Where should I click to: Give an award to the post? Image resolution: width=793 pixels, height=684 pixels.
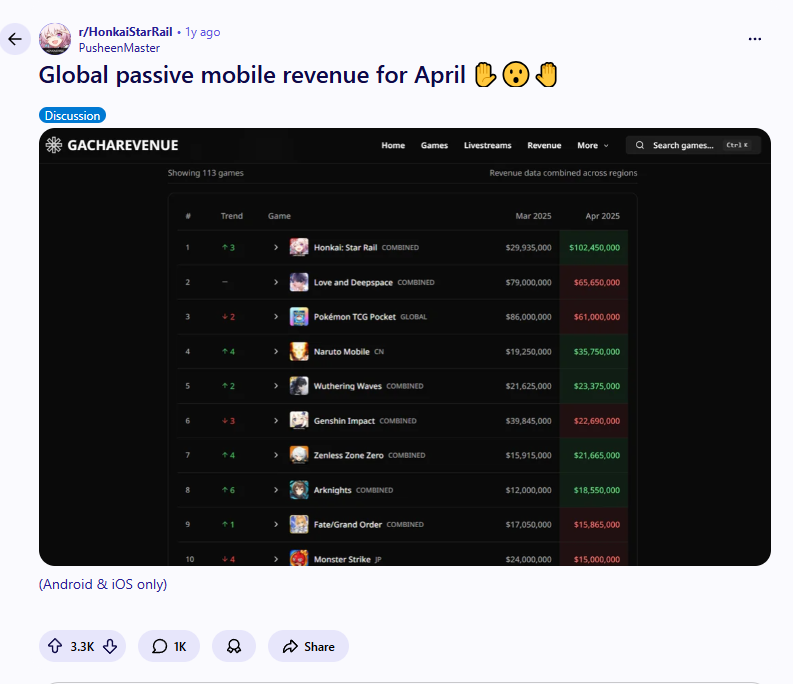coord(234,646)
